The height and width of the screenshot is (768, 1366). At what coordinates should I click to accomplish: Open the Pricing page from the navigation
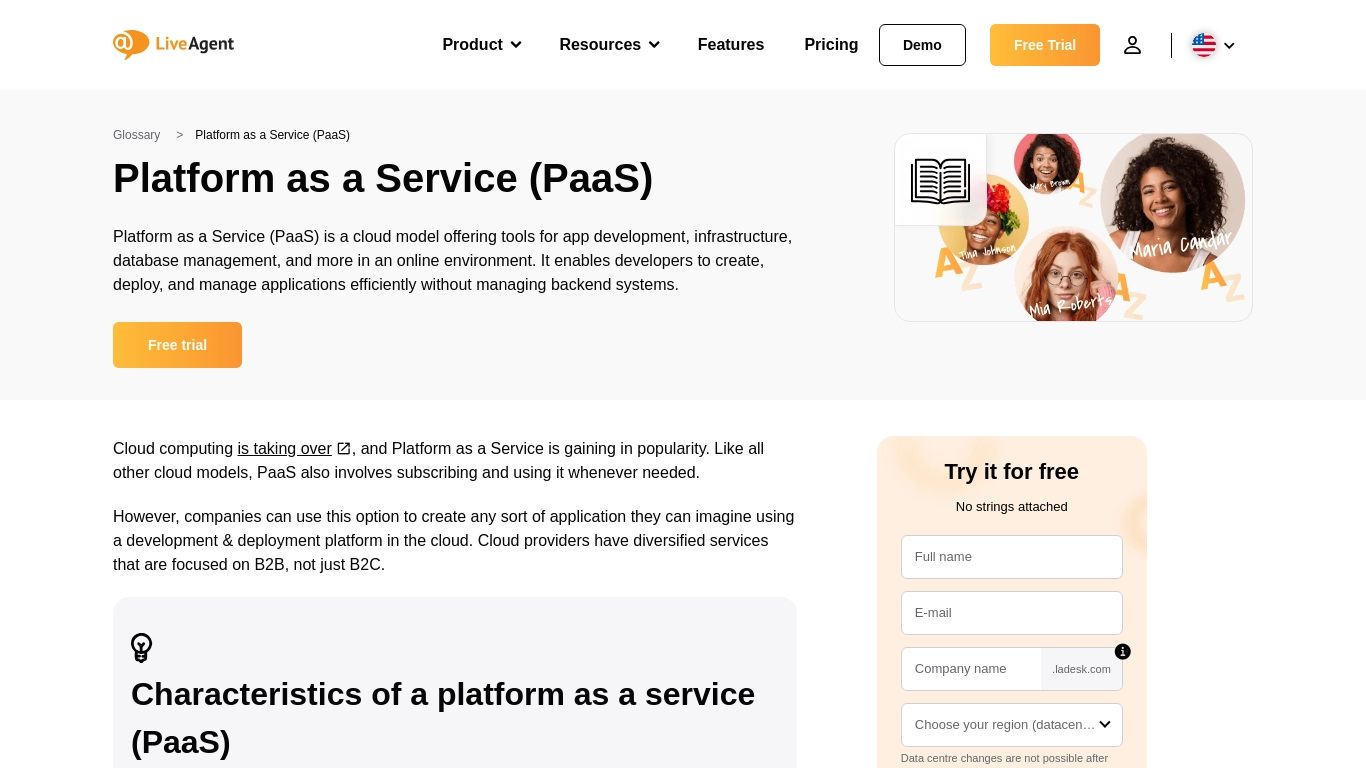coord(831,45)
